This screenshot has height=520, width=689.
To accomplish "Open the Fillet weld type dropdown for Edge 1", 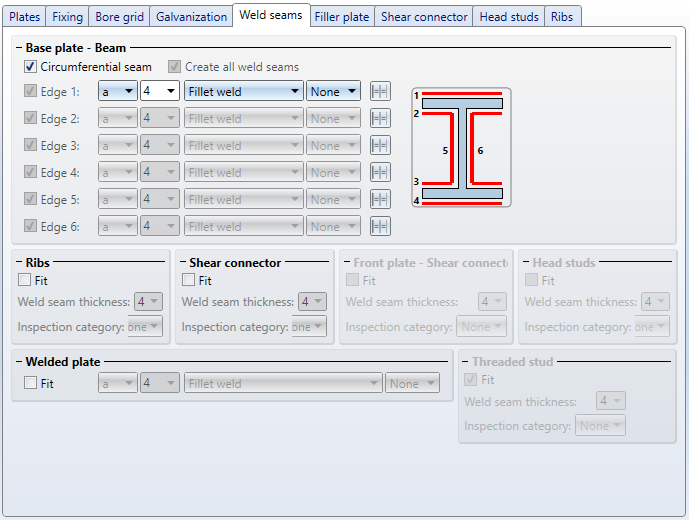I will 244,92.
